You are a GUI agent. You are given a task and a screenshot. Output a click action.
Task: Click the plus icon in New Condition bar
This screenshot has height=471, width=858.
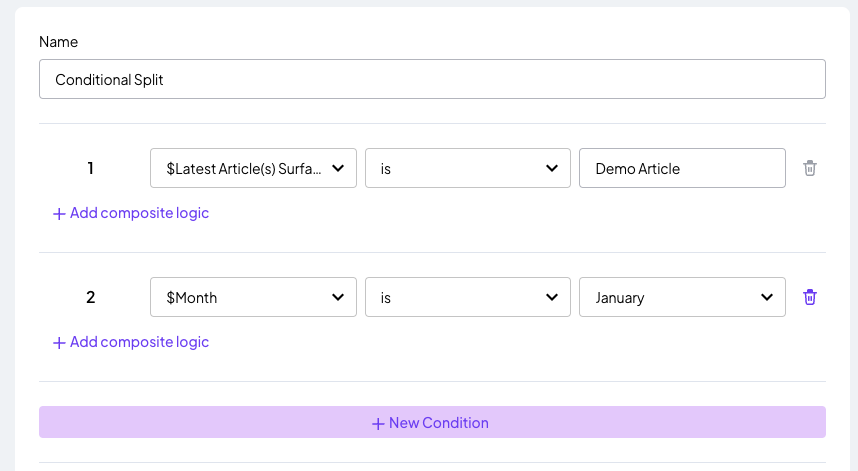pos(378,423)
